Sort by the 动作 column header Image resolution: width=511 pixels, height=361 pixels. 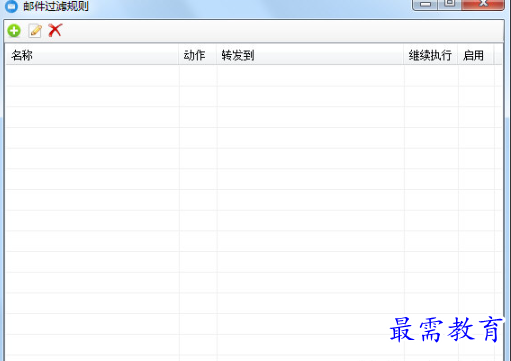(198, 55)
